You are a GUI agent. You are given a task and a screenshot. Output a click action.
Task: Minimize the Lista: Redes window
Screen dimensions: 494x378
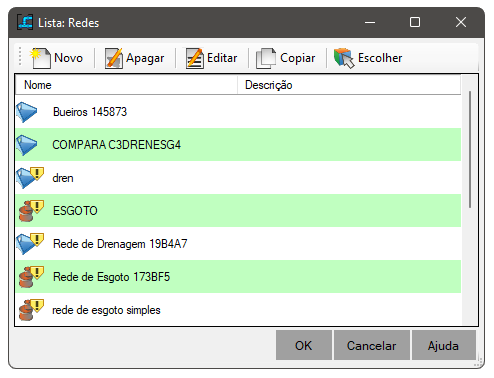(x=370, y=22)
